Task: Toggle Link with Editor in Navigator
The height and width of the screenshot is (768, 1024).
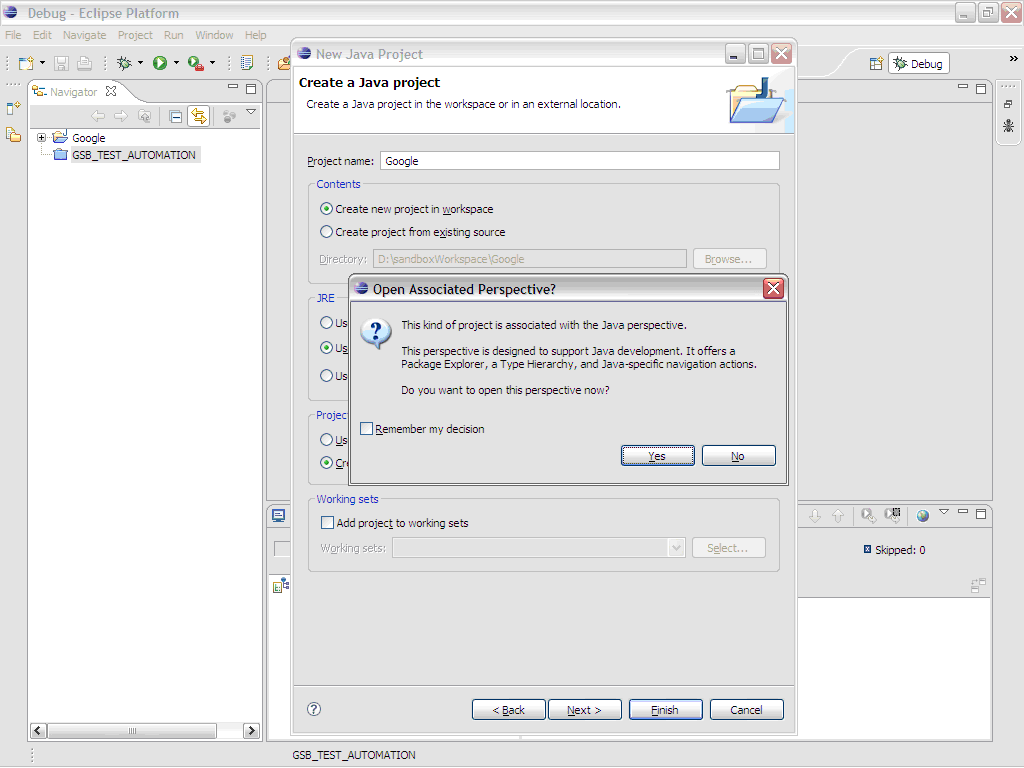Action: [x=199, y=116]
